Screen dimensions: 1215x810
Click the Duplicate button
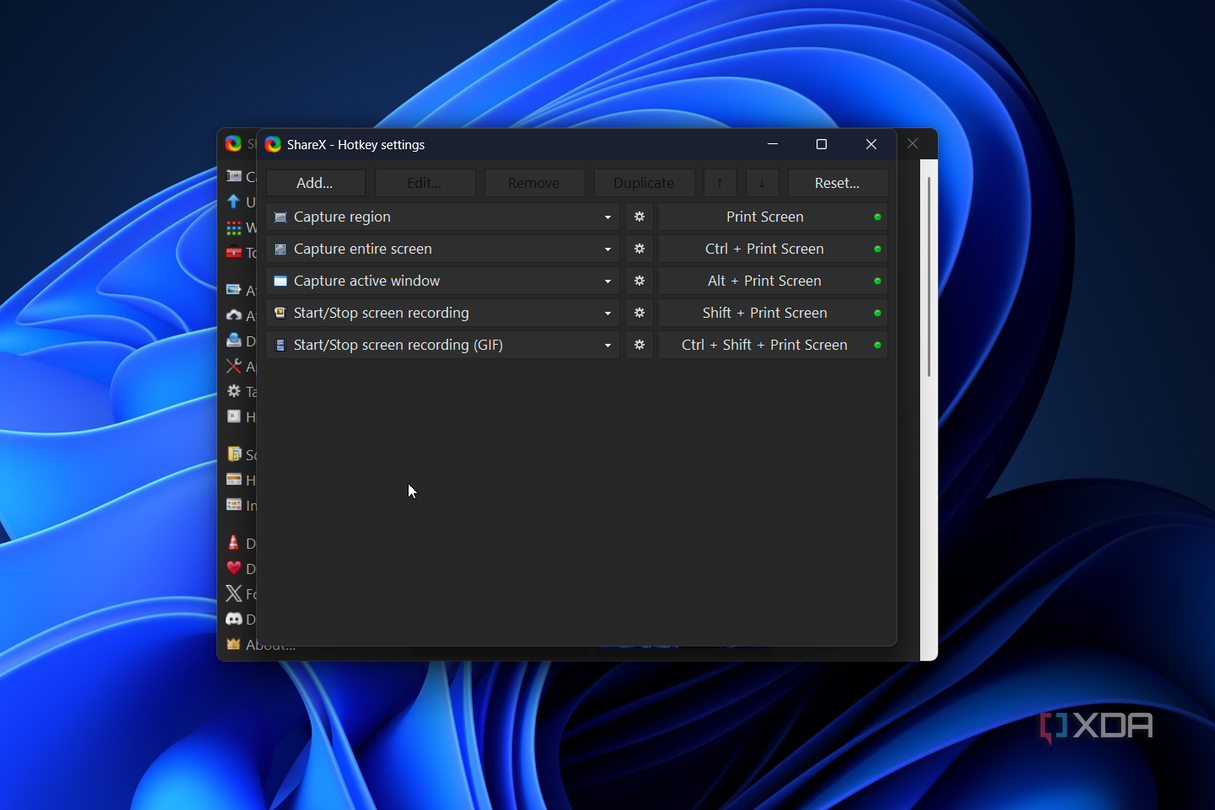click(644, 183)
